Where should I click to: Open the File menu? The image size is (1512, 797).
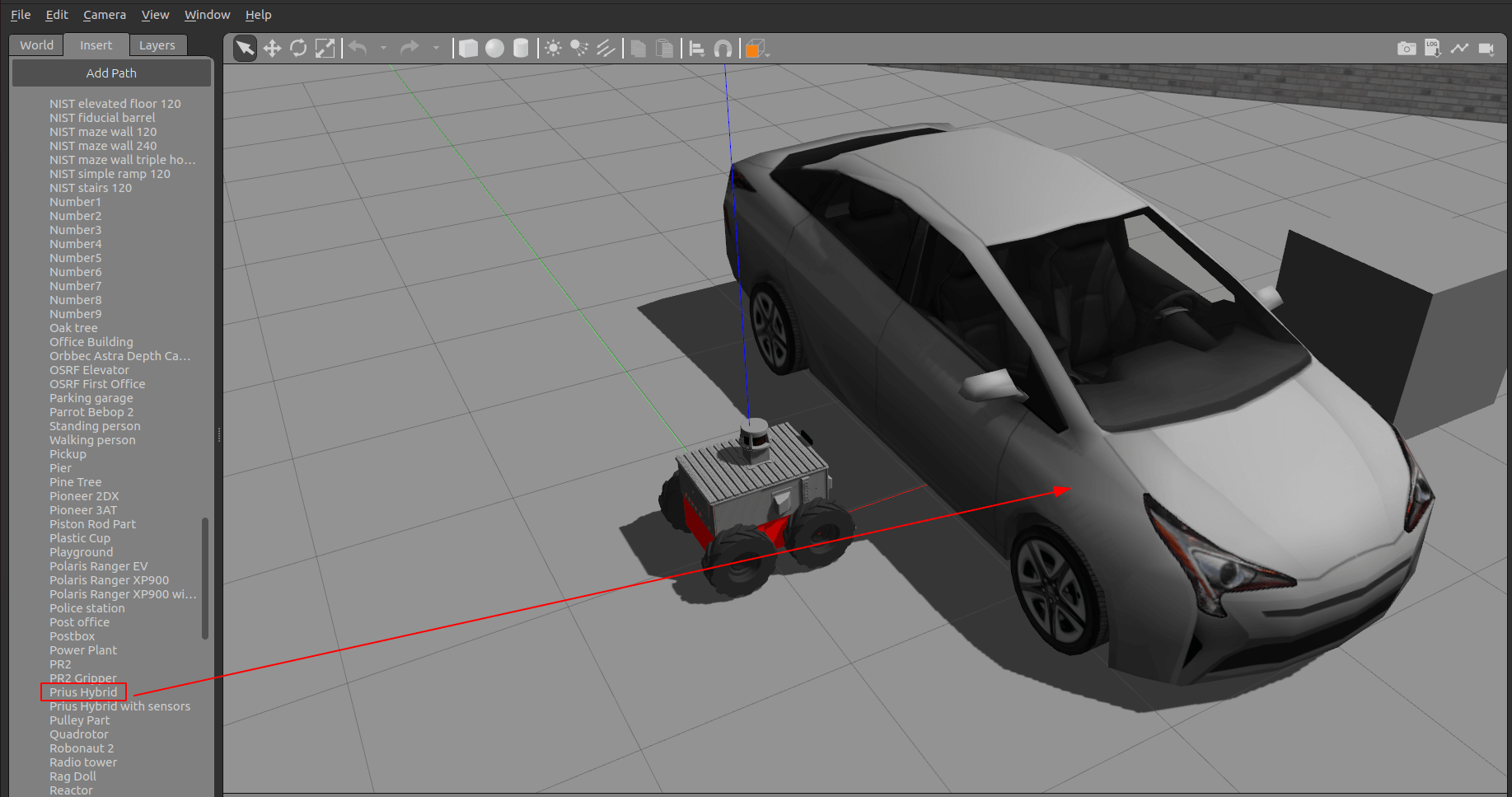(x=21, y=15)
